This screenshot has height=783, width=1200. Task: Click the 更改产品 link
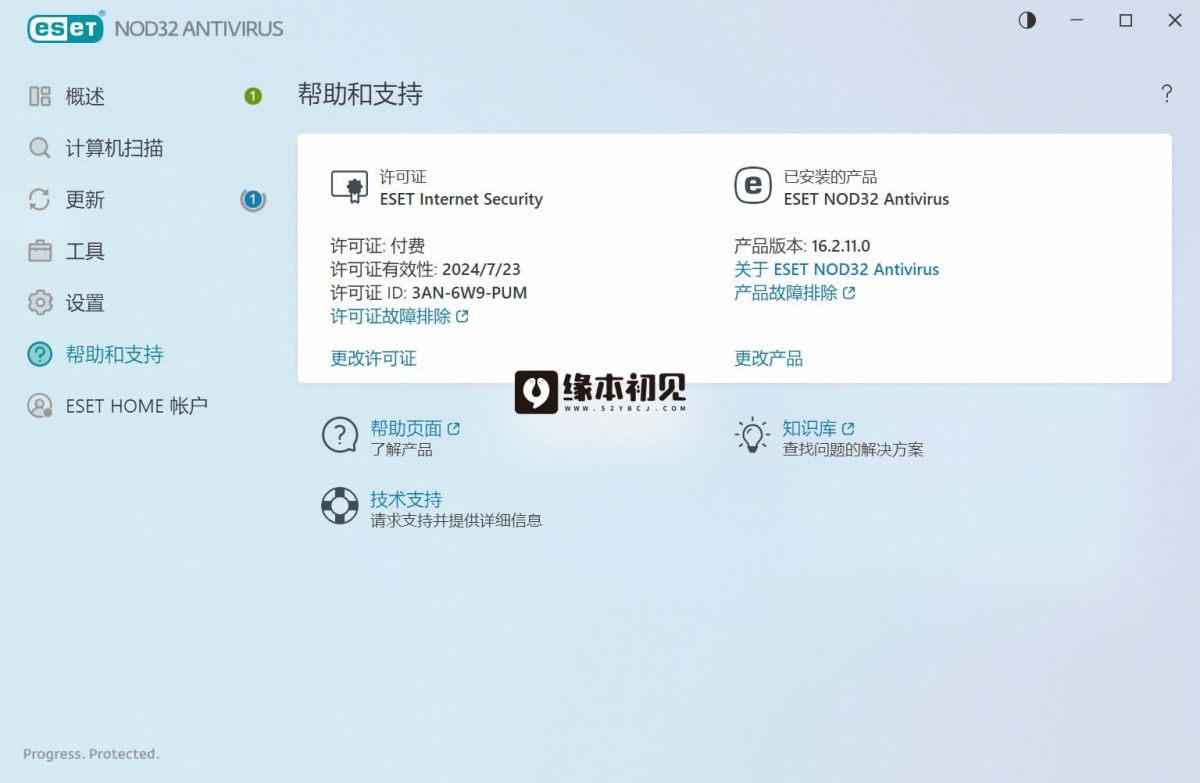[x=769, y=358]
